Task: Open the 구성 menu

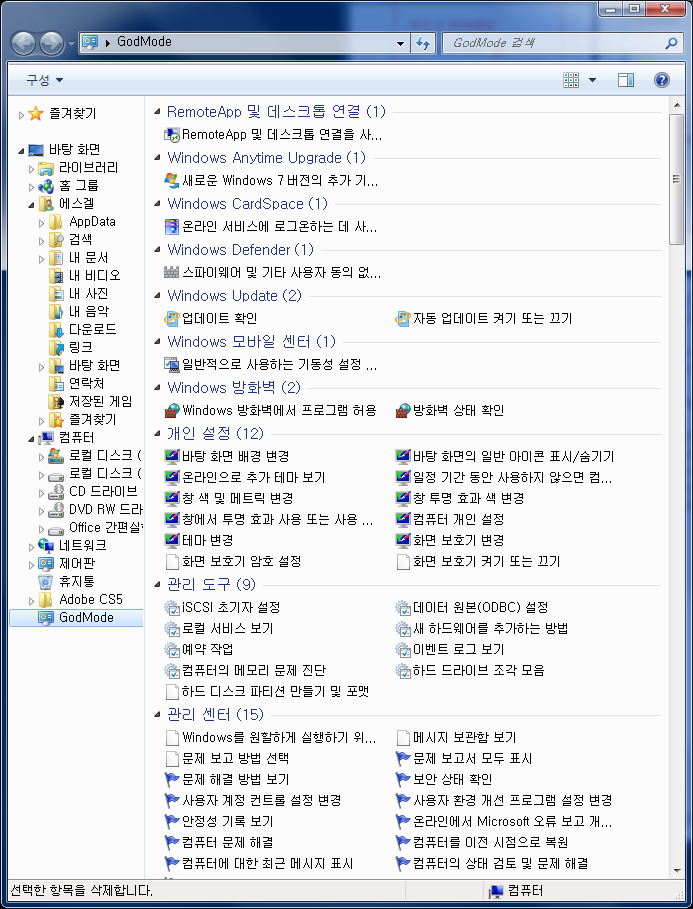Action: (44, 80)
